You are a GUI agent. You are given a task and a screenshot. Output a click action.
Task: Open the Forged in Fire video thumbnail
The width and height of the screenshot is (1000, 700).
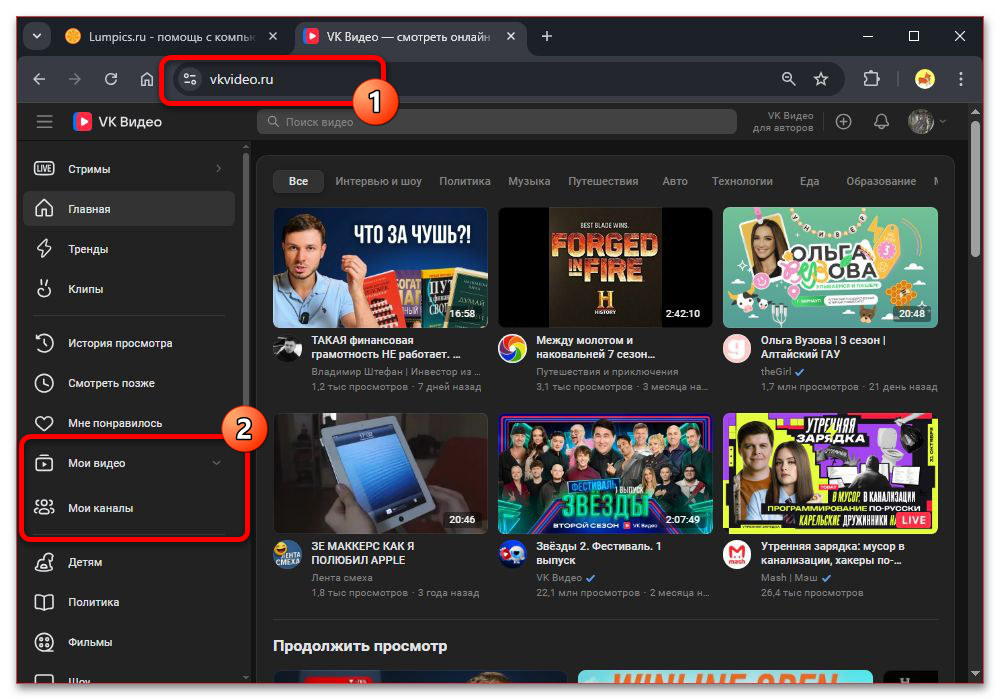[x=605, y=267]
